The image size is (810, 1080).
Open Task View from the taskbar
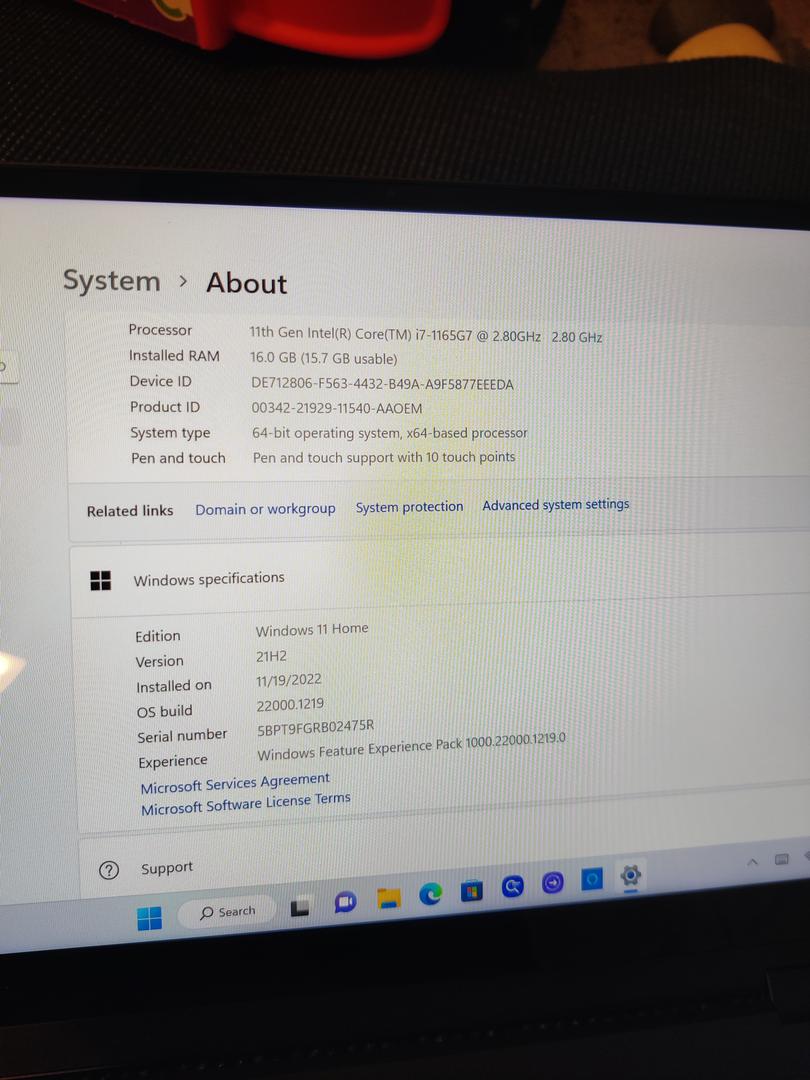300,908
